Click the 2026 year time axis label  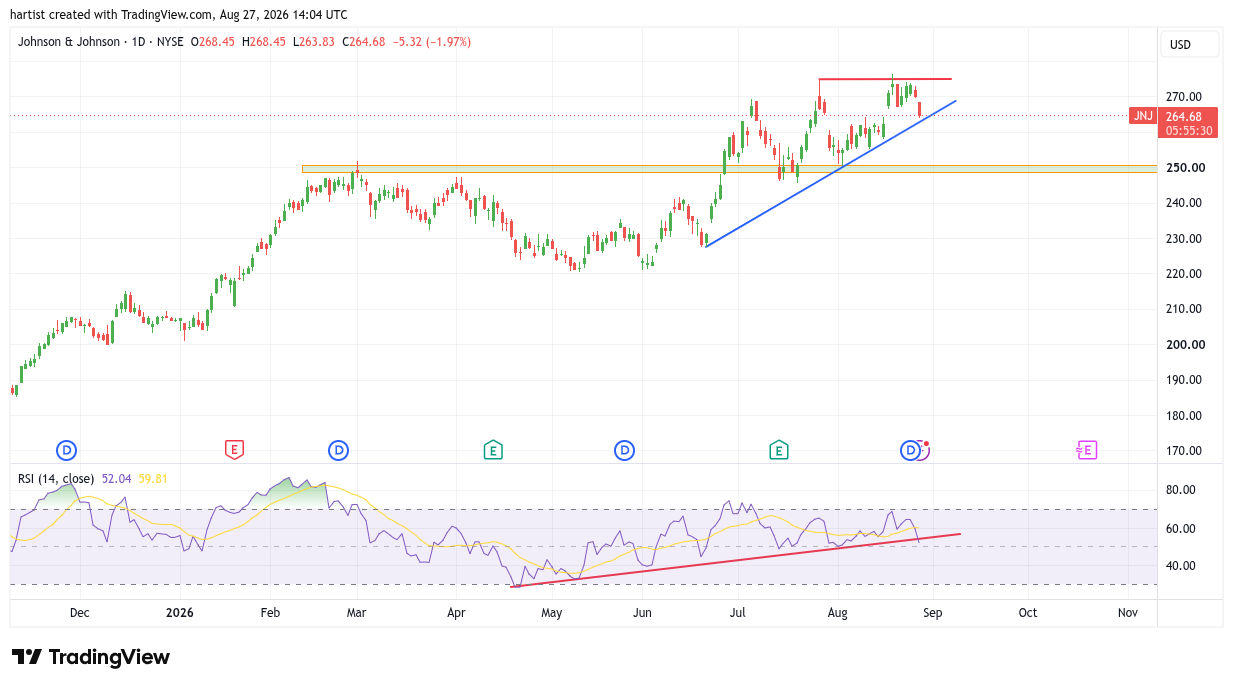click(179, 613)
